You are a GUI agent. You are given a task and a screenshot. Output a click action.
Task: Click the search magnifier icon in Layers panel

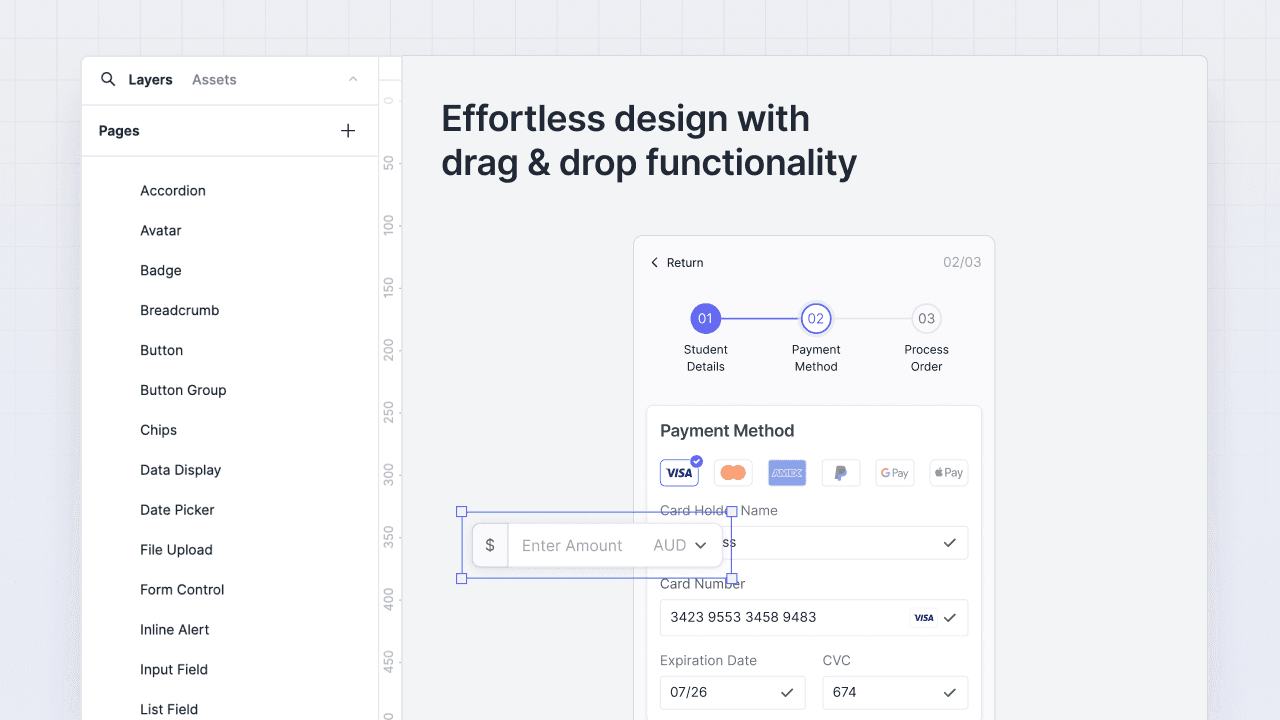tap(108, 79)
